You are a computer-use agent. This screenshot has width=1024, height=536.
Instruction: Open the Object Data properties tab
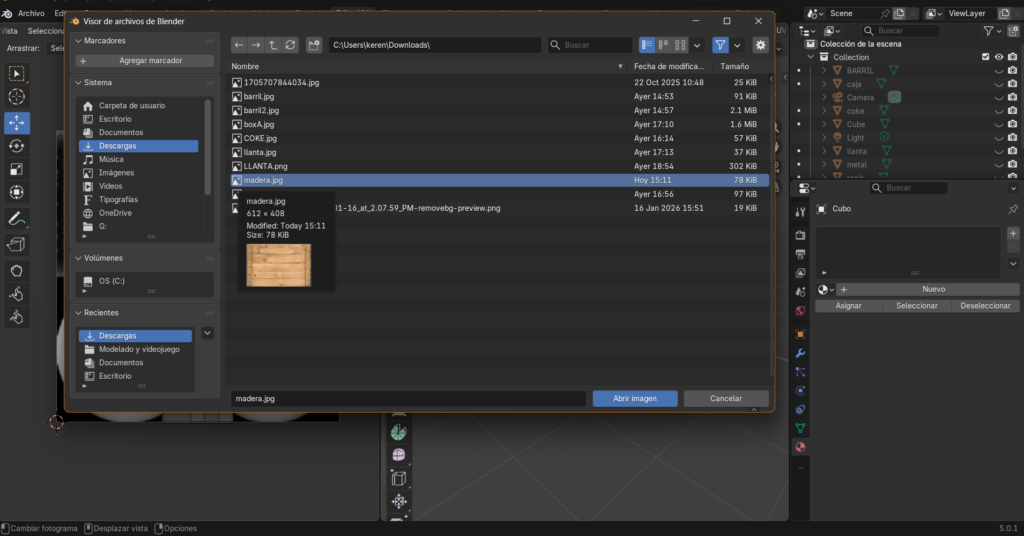(800, 428)
